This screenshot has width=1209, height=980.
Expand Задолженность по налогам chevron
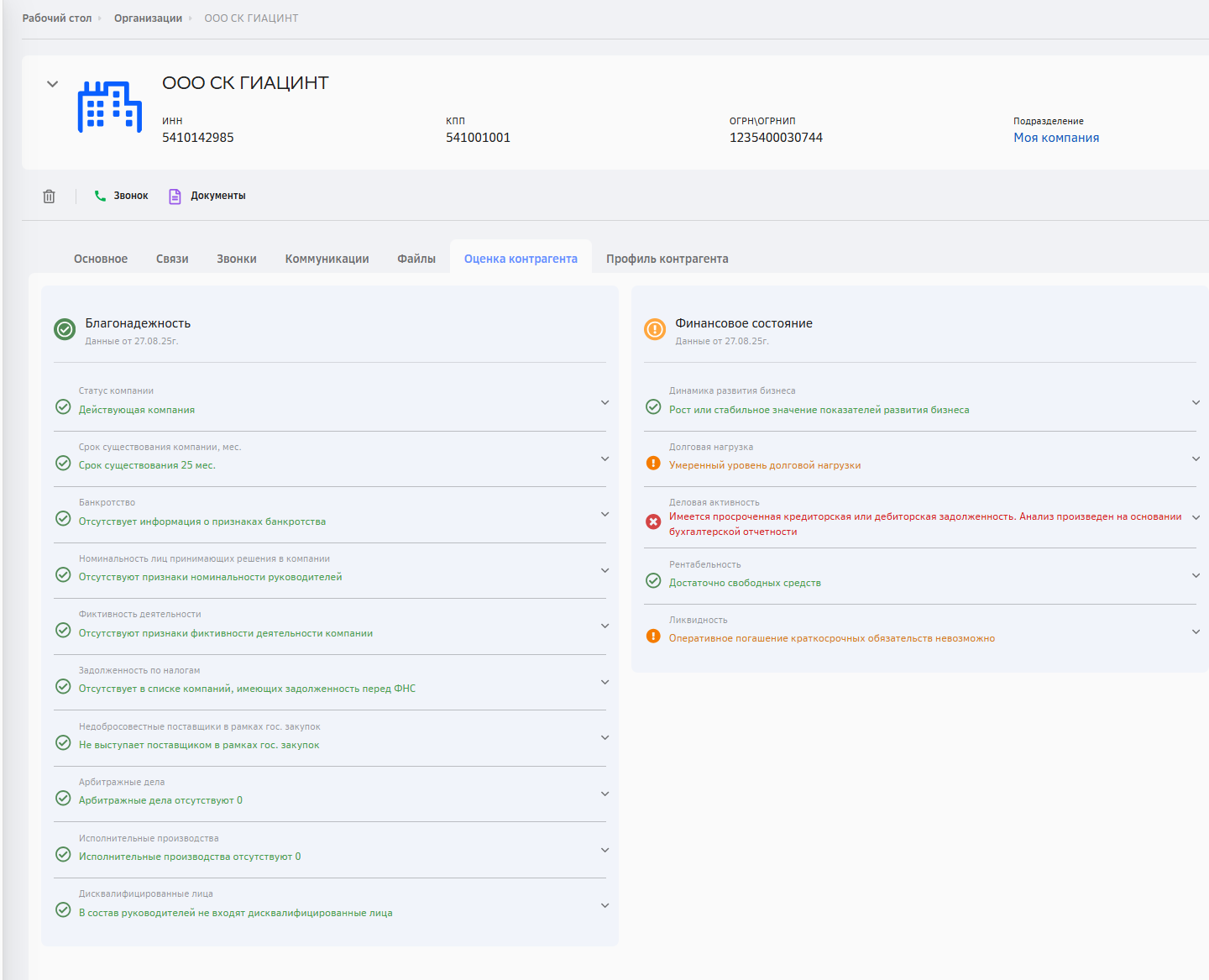tap(604, 682)
